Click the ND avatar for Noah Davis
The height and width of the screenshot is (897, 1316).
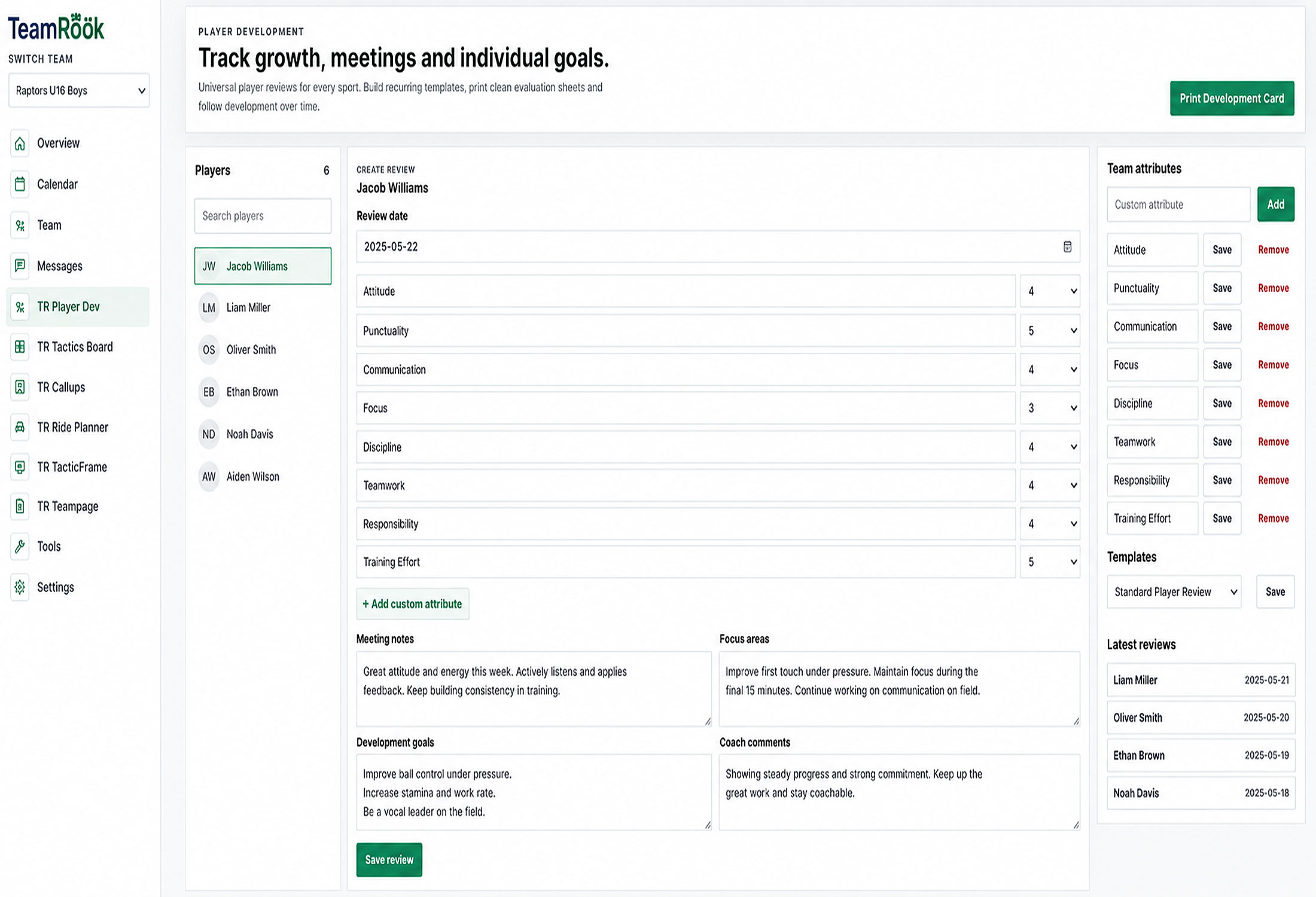pos(209,435)
